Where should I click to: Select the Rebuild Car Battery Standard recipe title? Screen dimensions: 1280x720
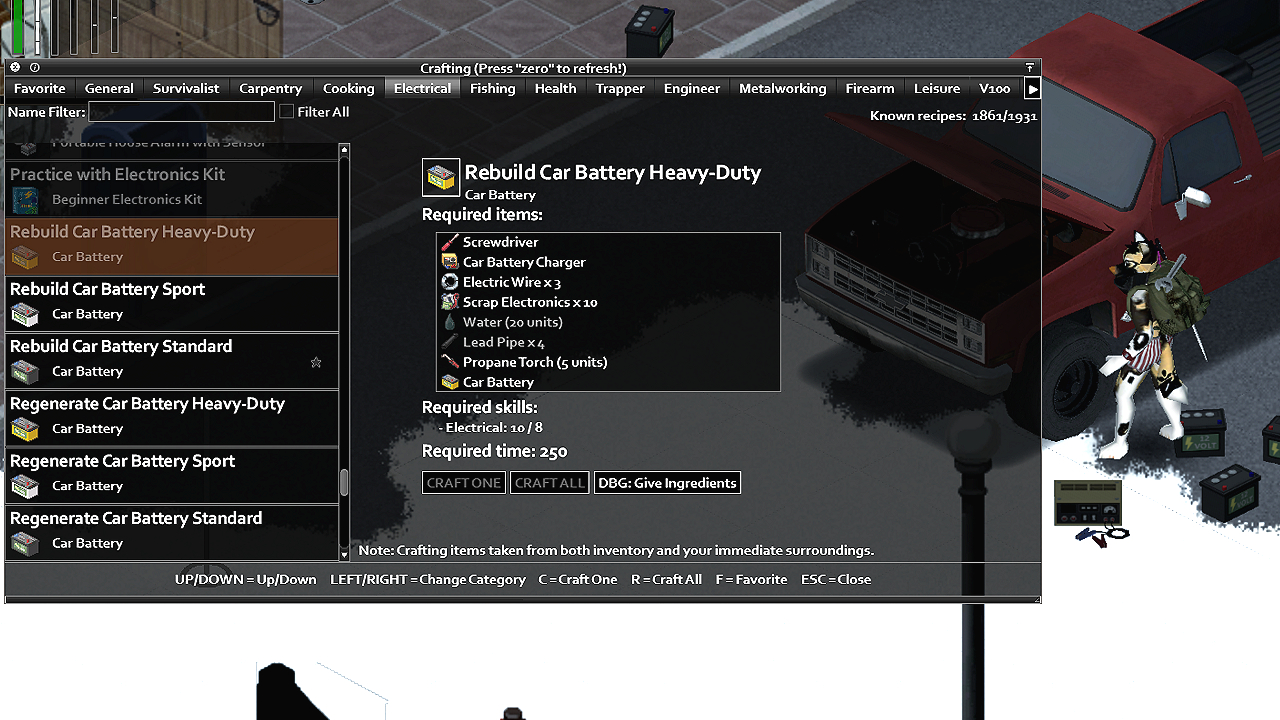point(121,346)
